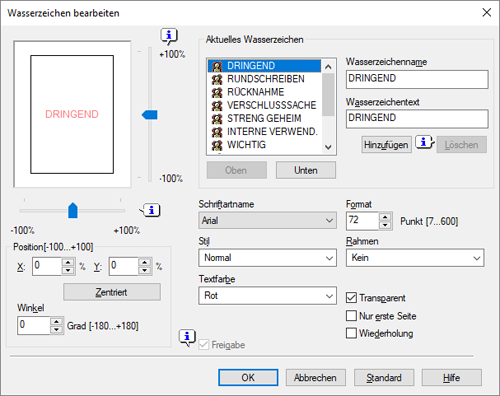Image resolution: width=500 pixels, height=396 pixels.
Task: Click in the X position input field
Action: click(x=47, y=266)
